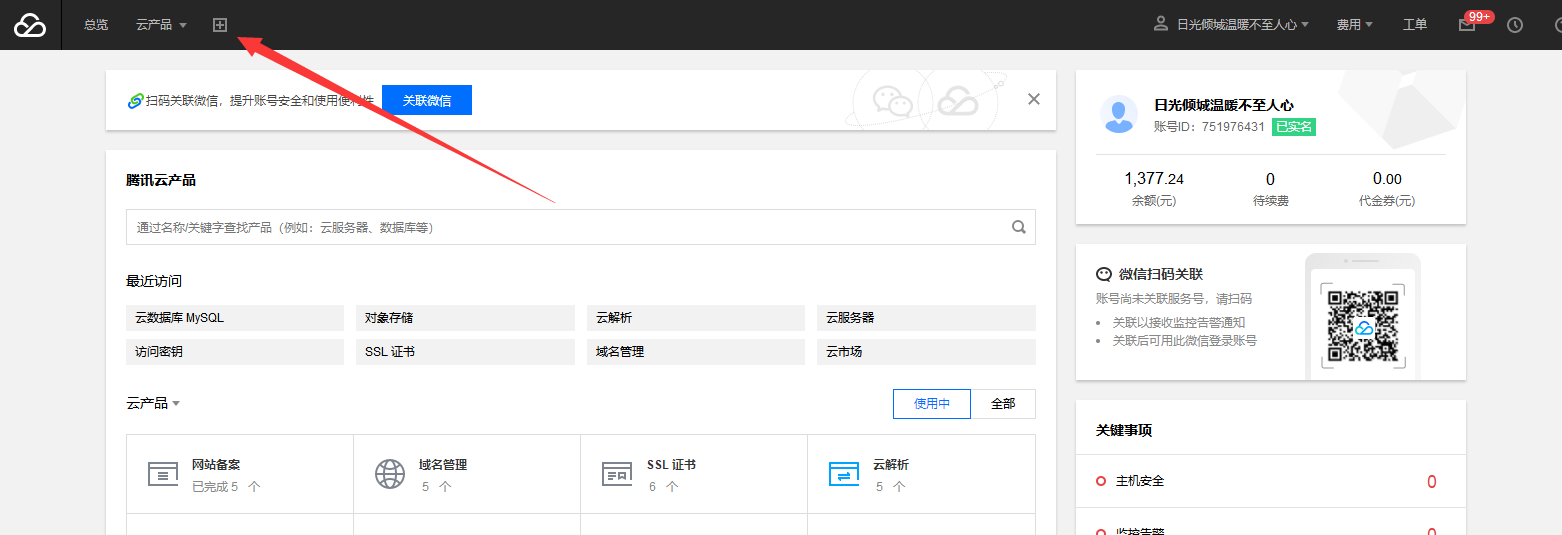Click the search magnifier icon in product search
Viewport: 1562px width, 535px height.
[1019, 227]
